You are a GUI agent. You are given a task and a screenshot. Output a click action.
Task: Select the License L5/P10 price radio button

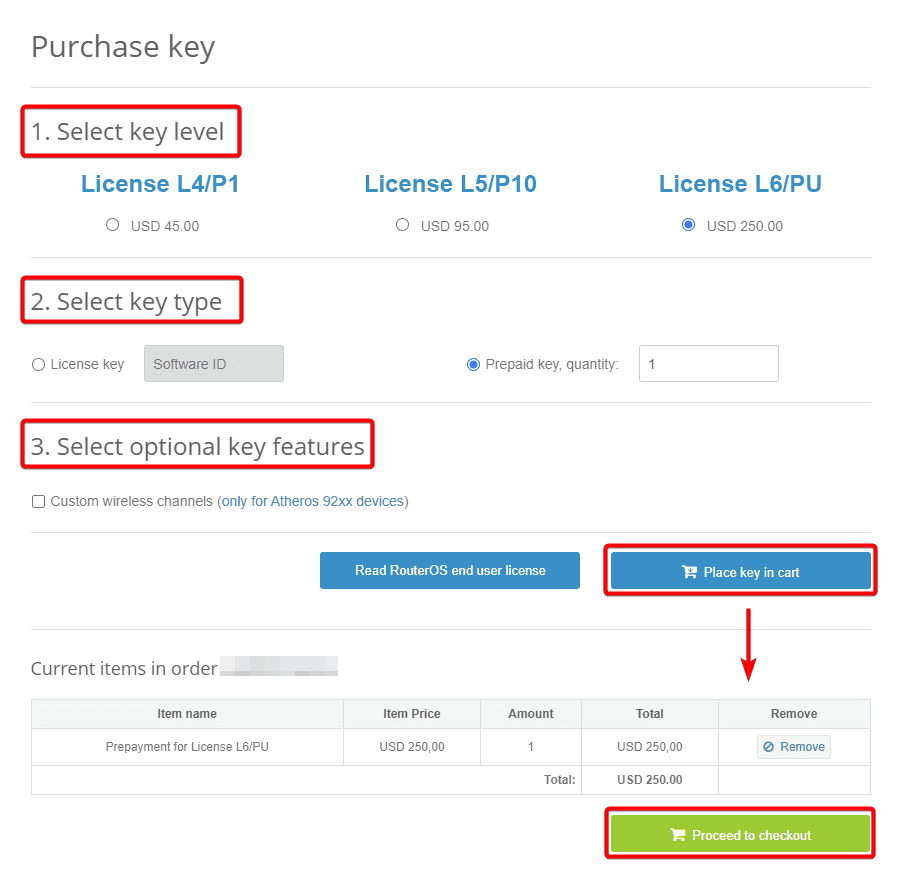(x=402, y=224)
